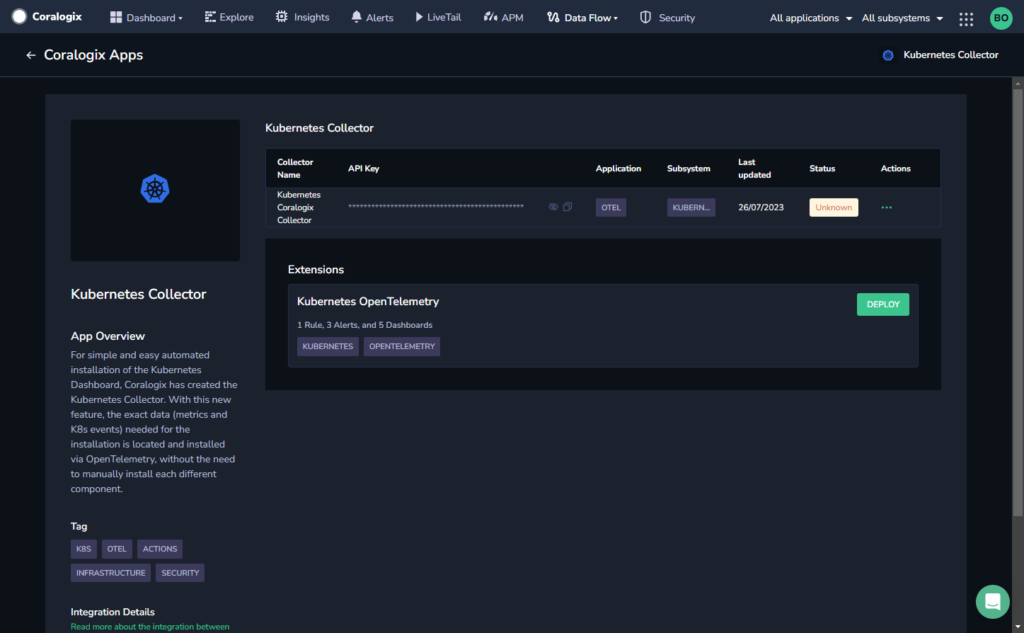This screenshot has width=1024, height=633.
Task: Open the Alerts page
Action: 372,18
